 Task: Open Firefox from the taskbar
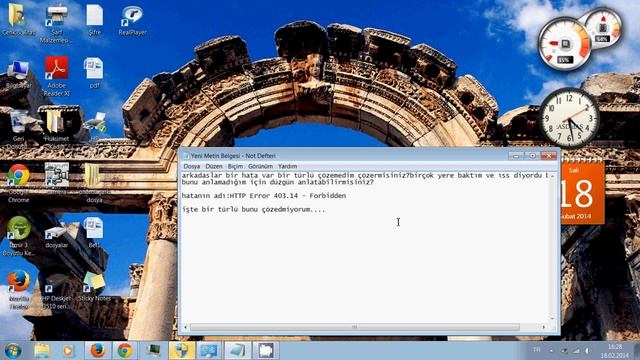98,351
